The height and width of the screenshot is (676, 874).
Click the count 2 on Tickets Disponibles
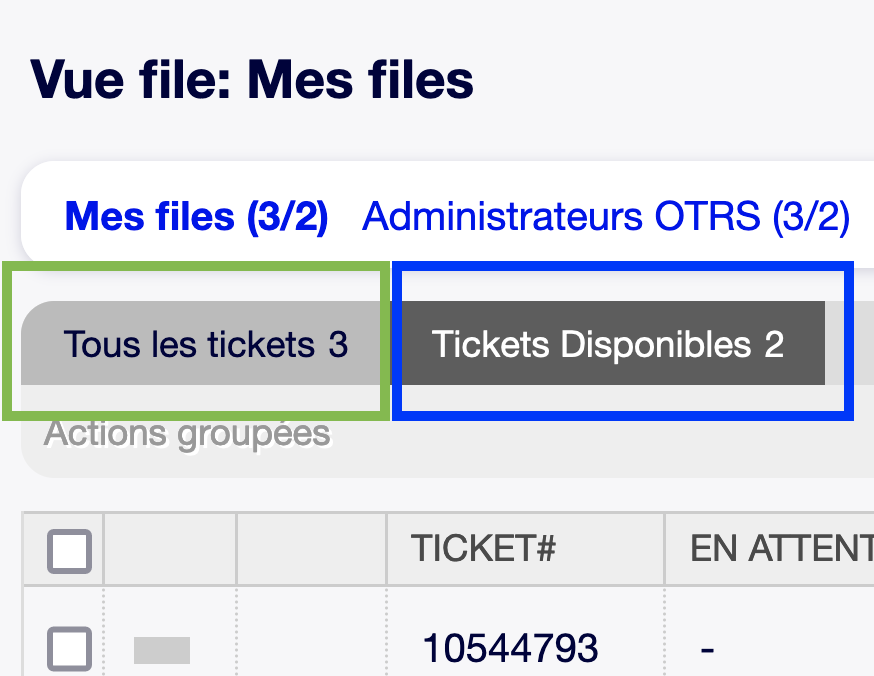(x=774, y=345)
